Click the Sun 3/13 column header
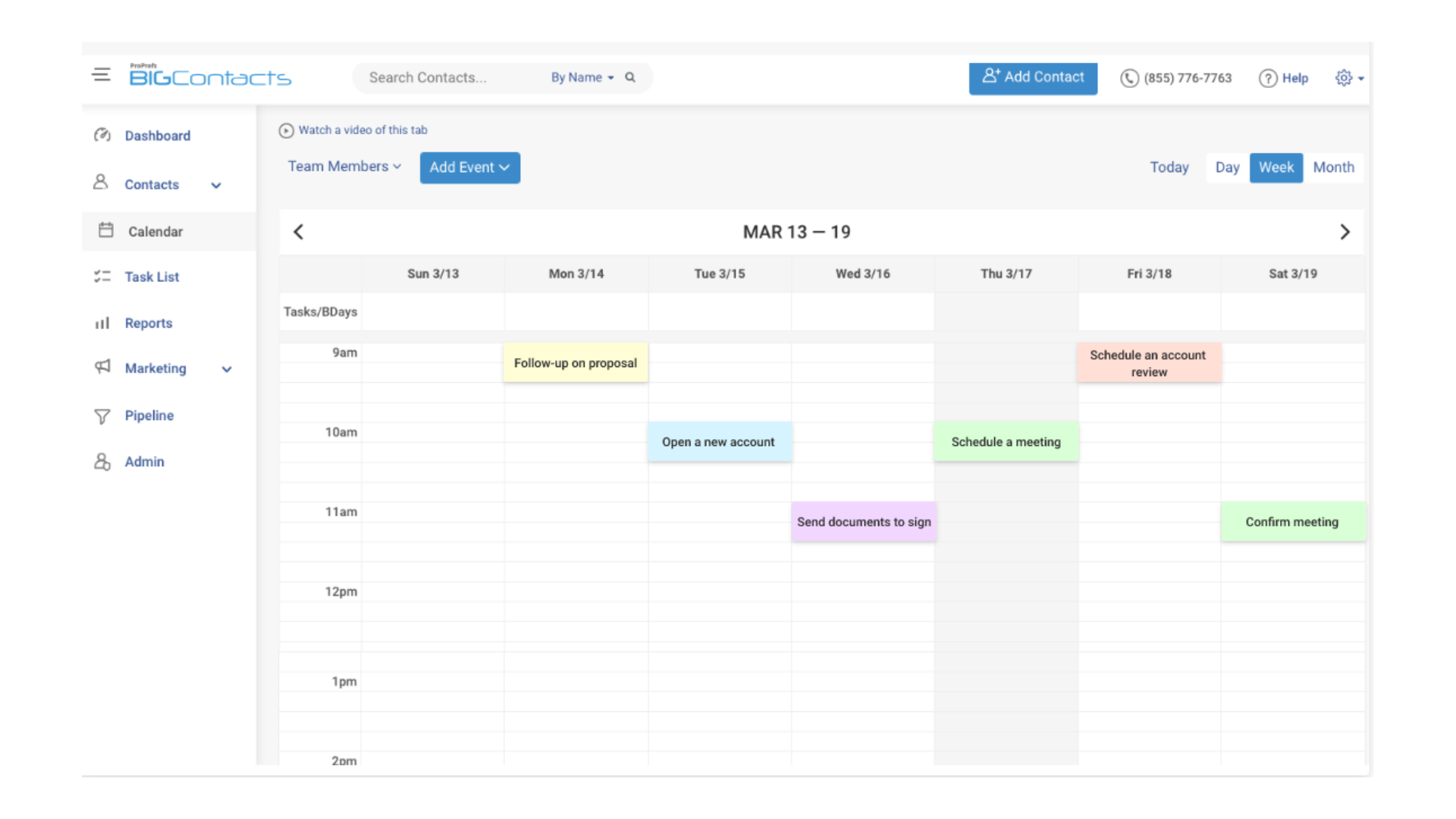This screenshot has width=1456, height=819. point(433,274)
